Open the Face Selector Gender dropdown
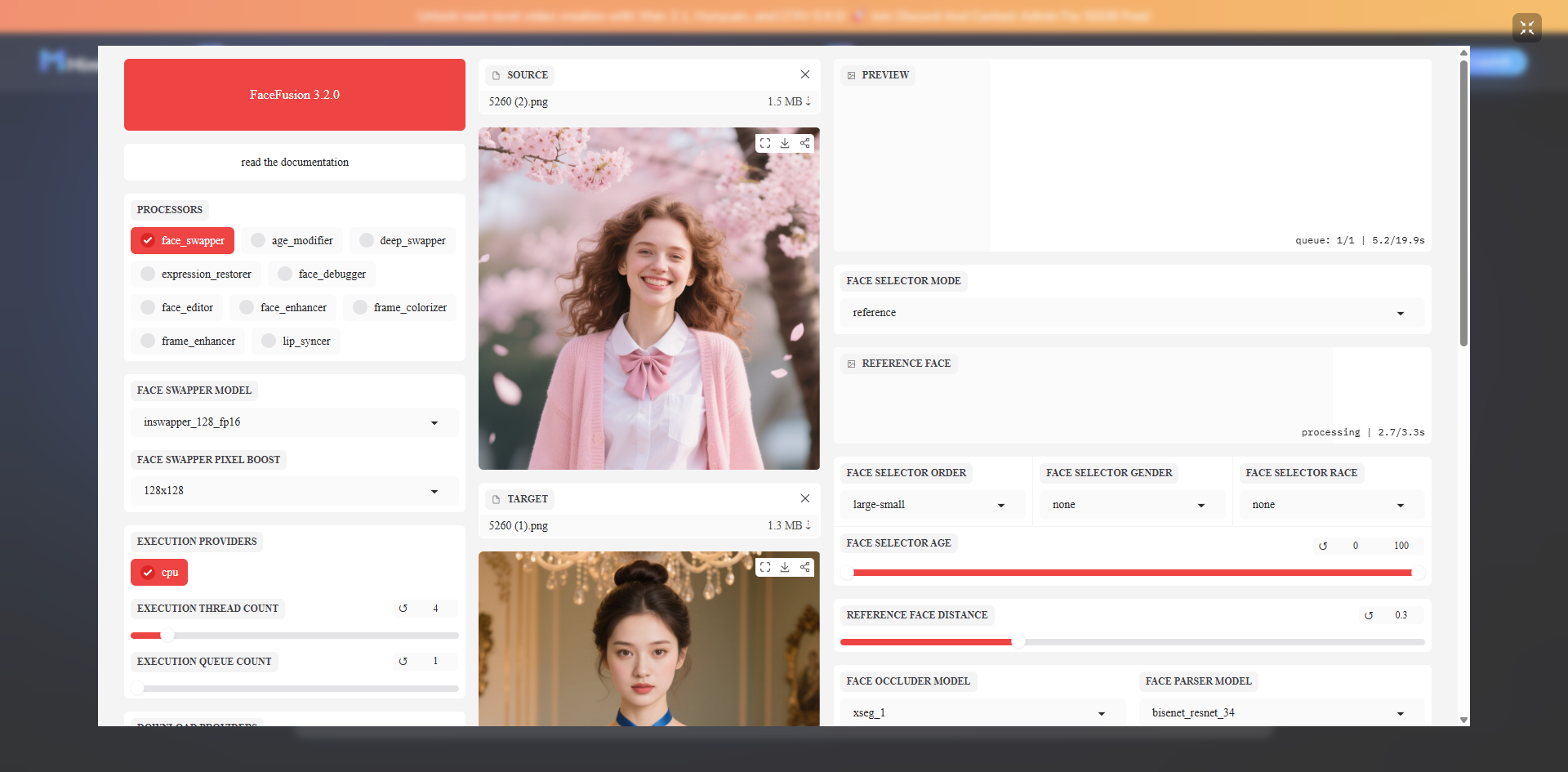Viewport: 1568px width, 772px height. coord(1133,505)
